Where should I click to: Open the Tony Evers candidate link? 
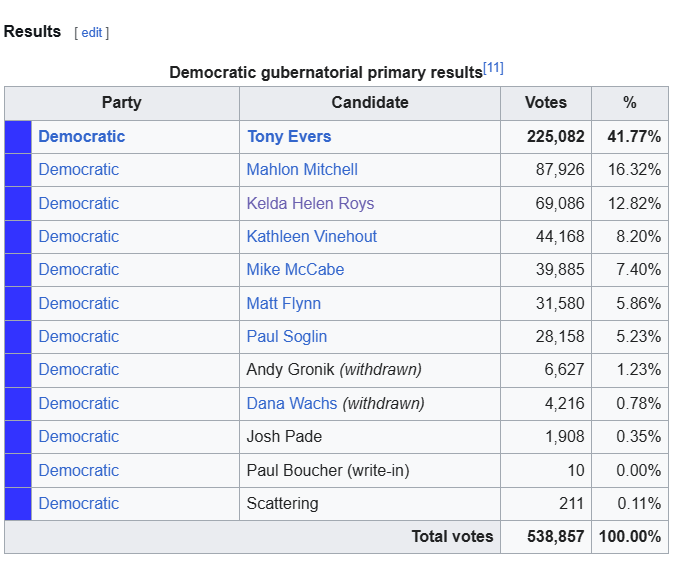tap(289, 136)
